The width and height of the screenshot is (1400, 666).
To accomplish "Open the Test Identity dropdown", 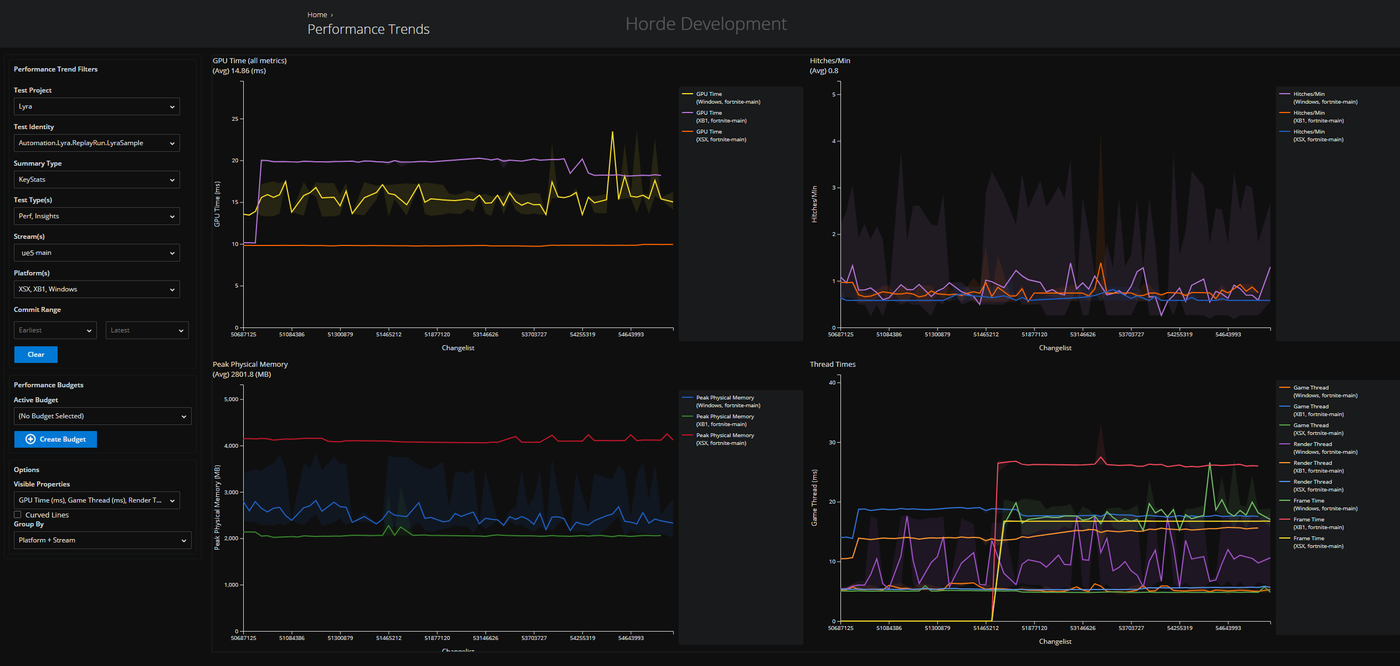I will [x=97, y=143].
